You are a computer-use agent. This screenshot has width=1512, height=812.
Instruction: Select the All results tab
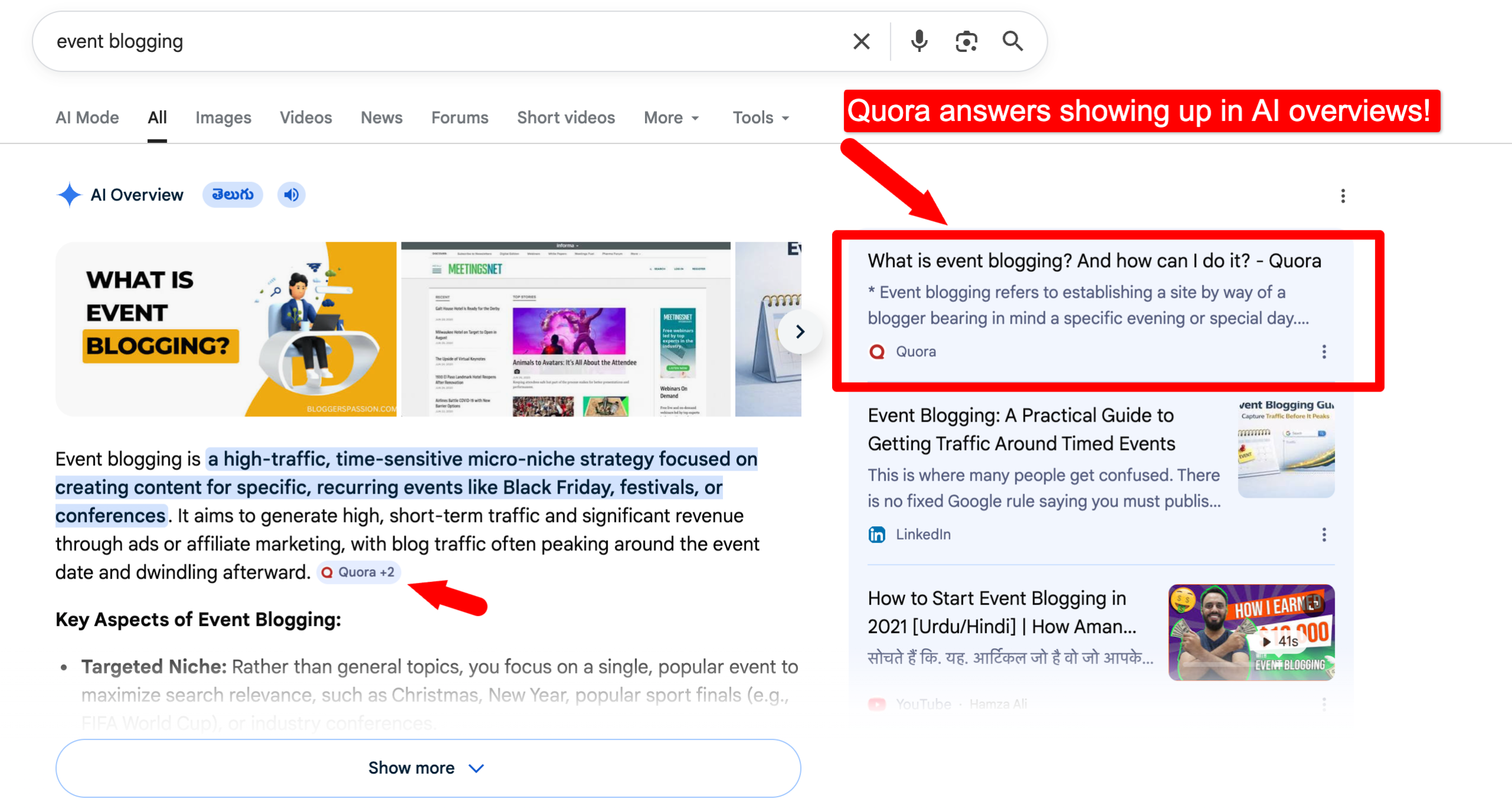coord(157,118)
